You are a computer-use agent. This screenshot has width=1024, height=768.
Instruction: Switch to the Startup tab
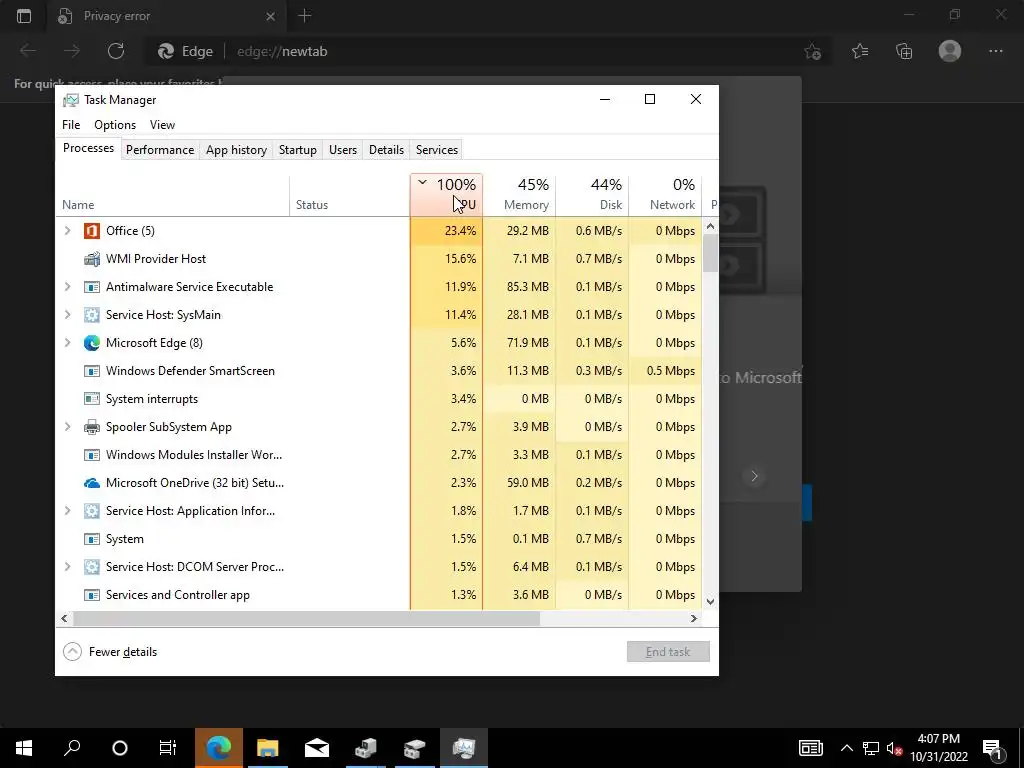[298, 150]
